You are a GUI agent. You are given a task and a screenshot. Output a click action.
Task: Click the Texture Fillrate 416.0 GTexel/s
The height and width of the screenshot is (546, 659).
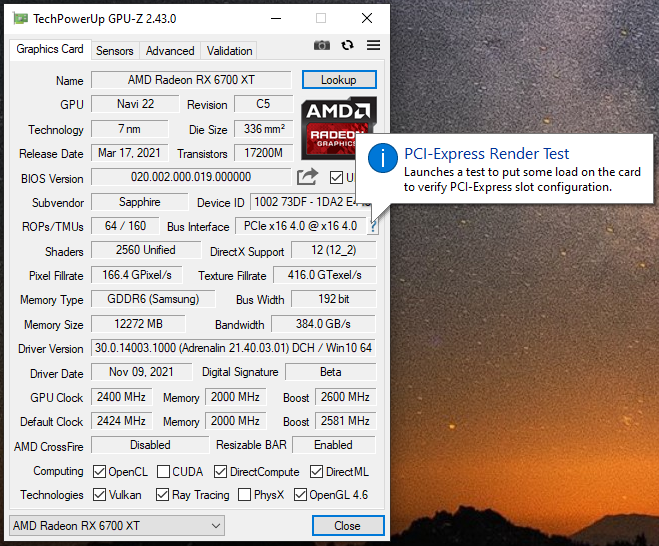tap(324, 275)
